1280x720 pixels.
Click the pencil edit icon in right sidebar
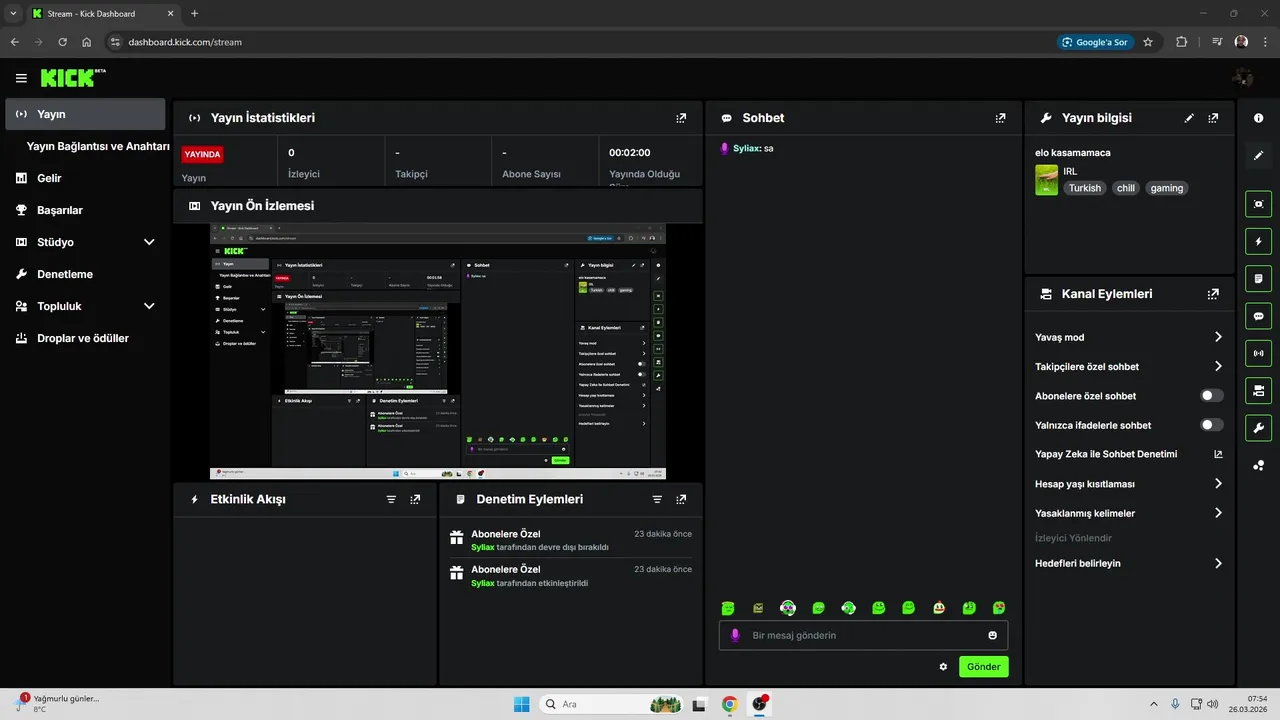[1258, 155]
